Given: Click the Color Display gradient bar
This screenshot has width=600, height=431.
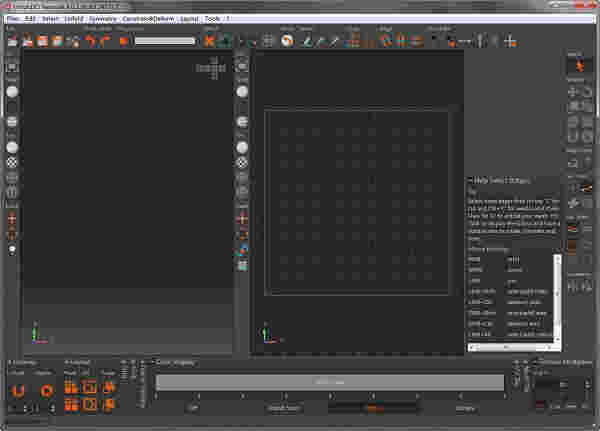Looking at the screenshot, I should click(x=330, y=382).
